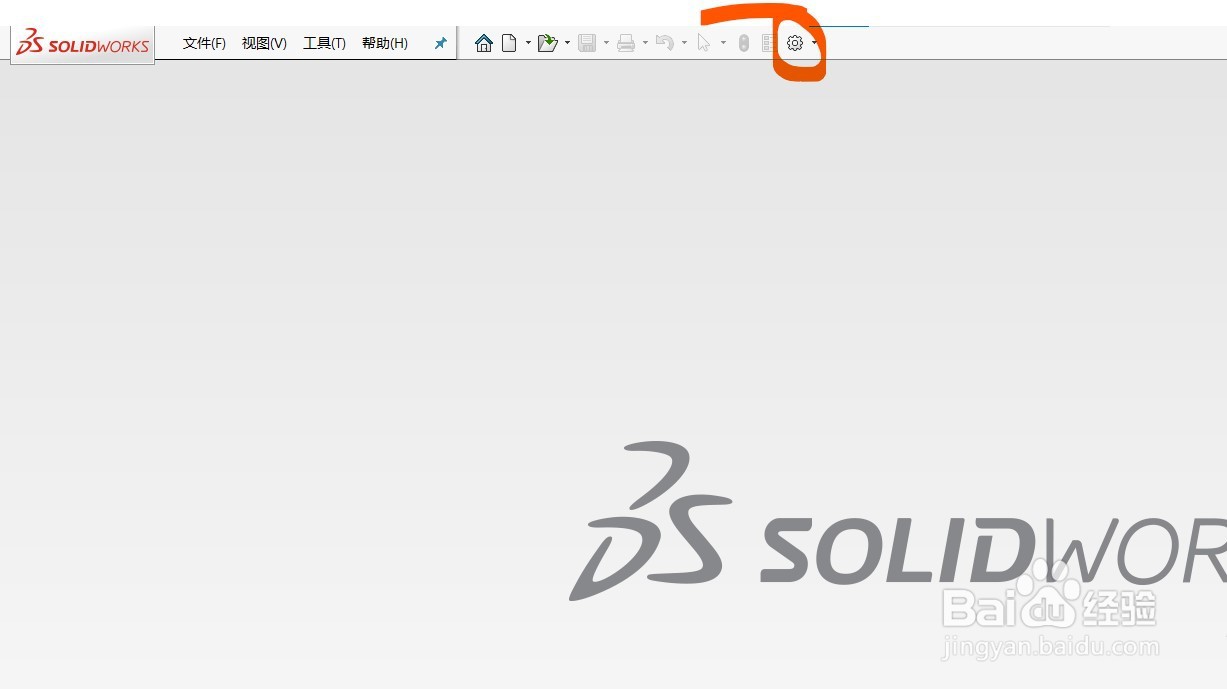Open Options via the gear icon
This screenshot has height=689, width=1227.
[x=795, y=43]
